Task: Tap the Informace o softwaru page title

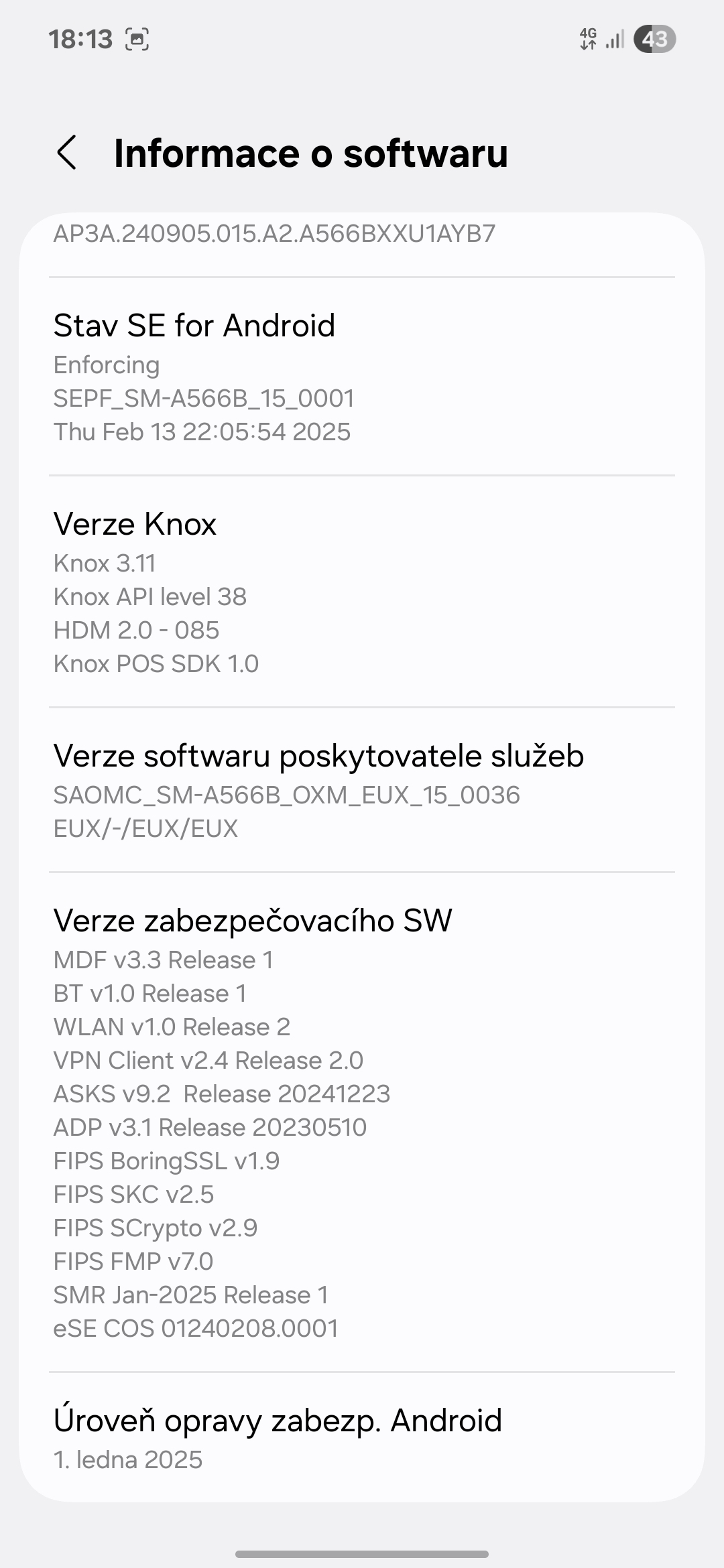Action: pyautogui.click(x=311, y=153)
